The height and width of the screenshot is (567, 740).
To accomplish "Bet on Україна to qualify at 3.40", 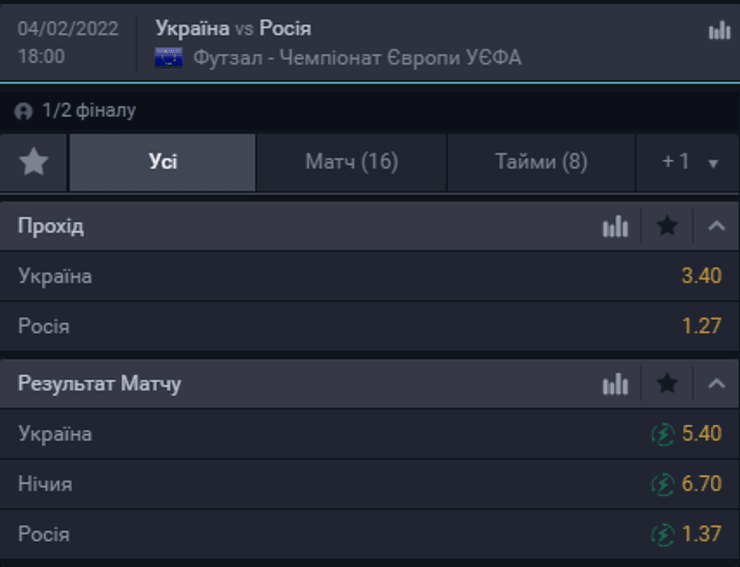I will (x=701, y=276).
